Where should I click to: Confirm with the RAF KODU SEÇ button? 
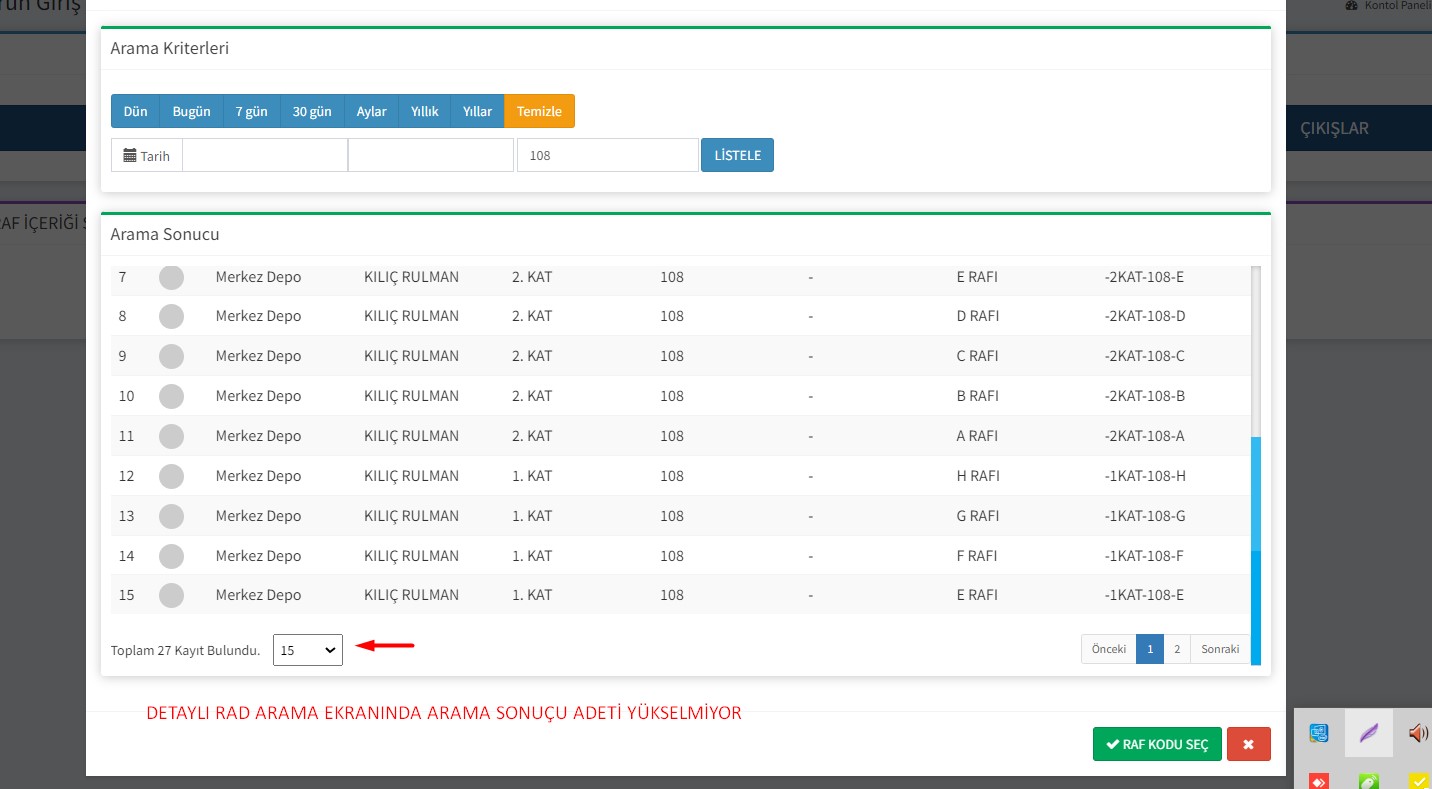pos(1157,744)
